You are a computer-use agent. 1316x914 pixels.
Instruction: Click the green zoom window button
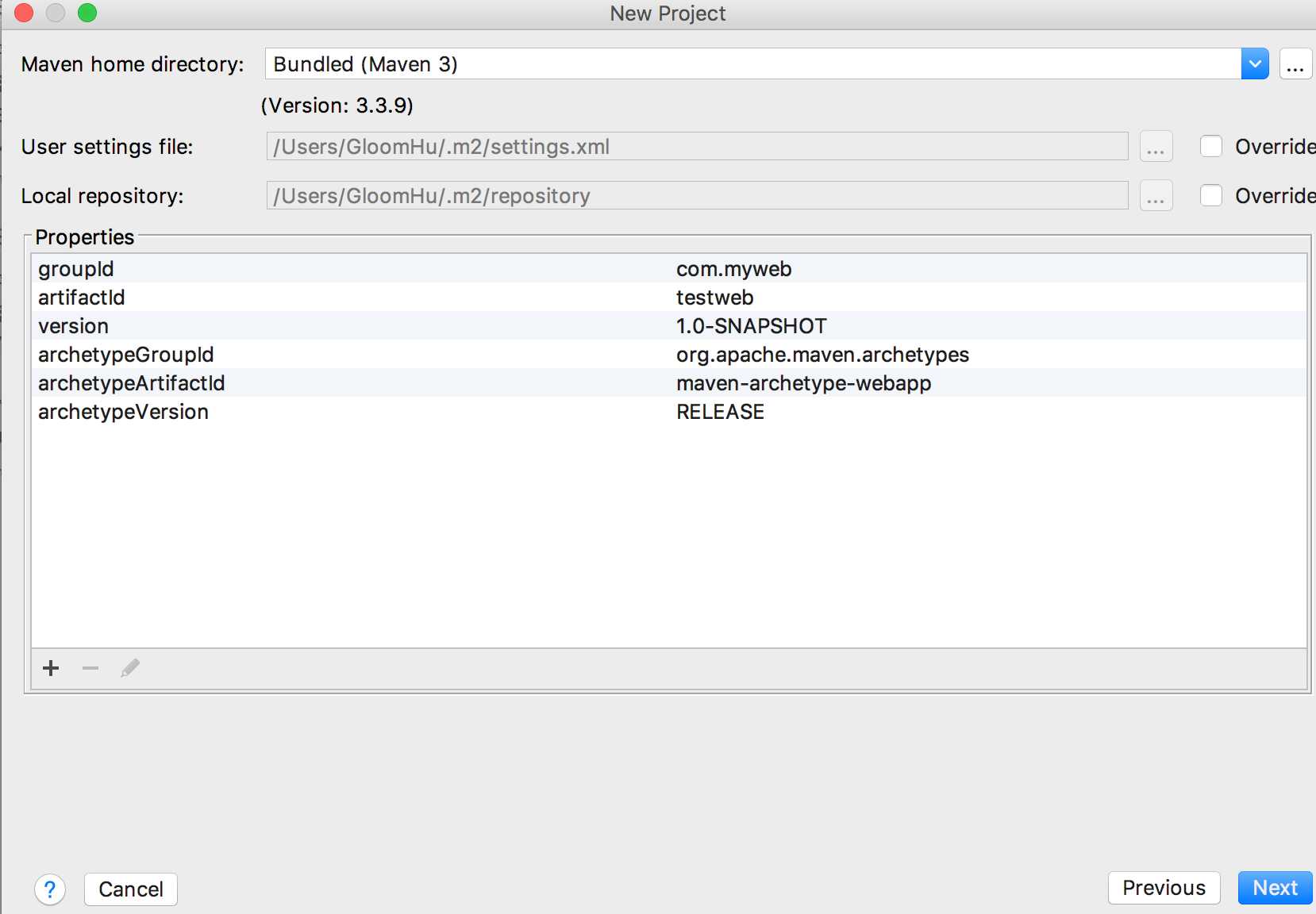click(87, 13)
